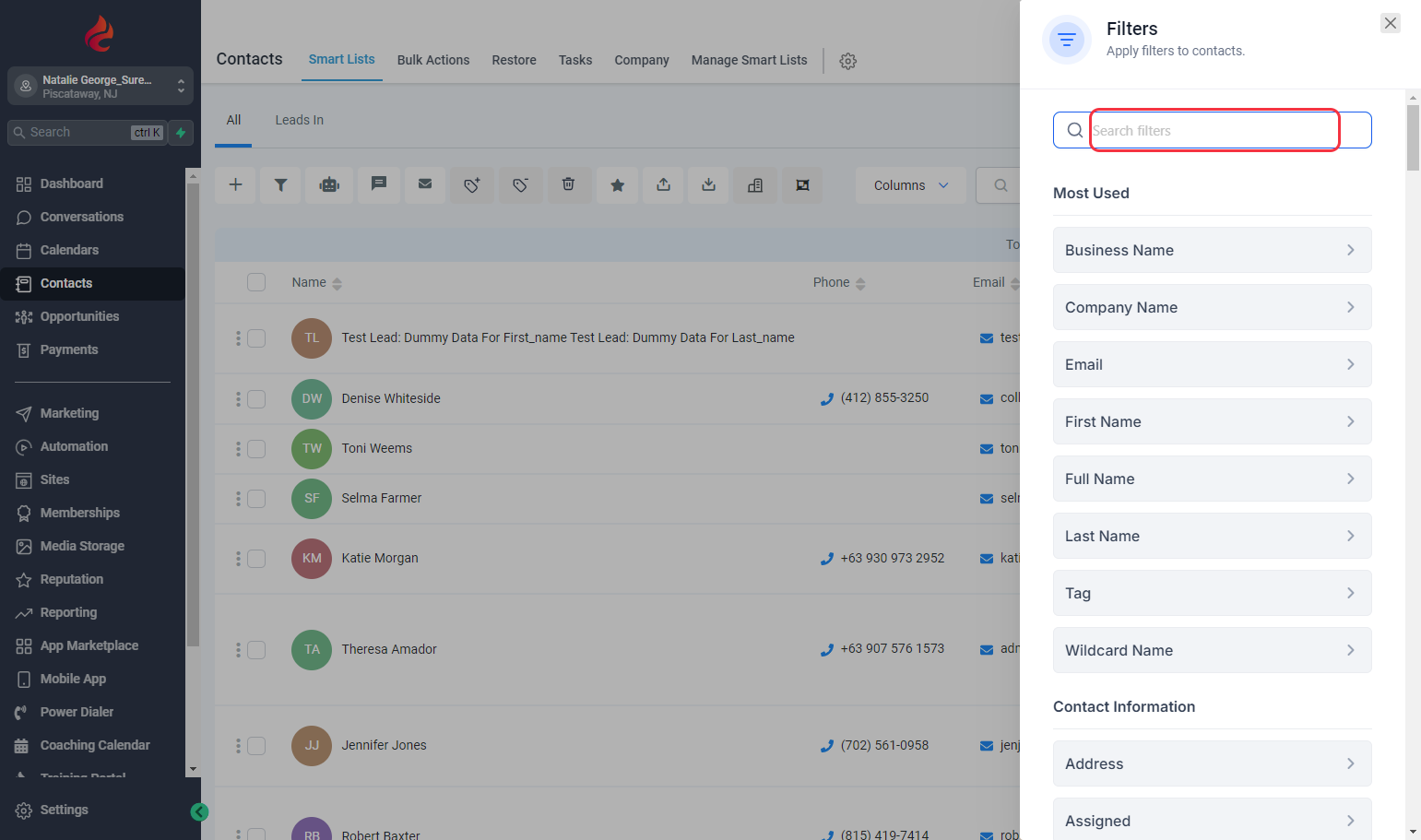Open the Natalie George account switcher

click(101, 86)
